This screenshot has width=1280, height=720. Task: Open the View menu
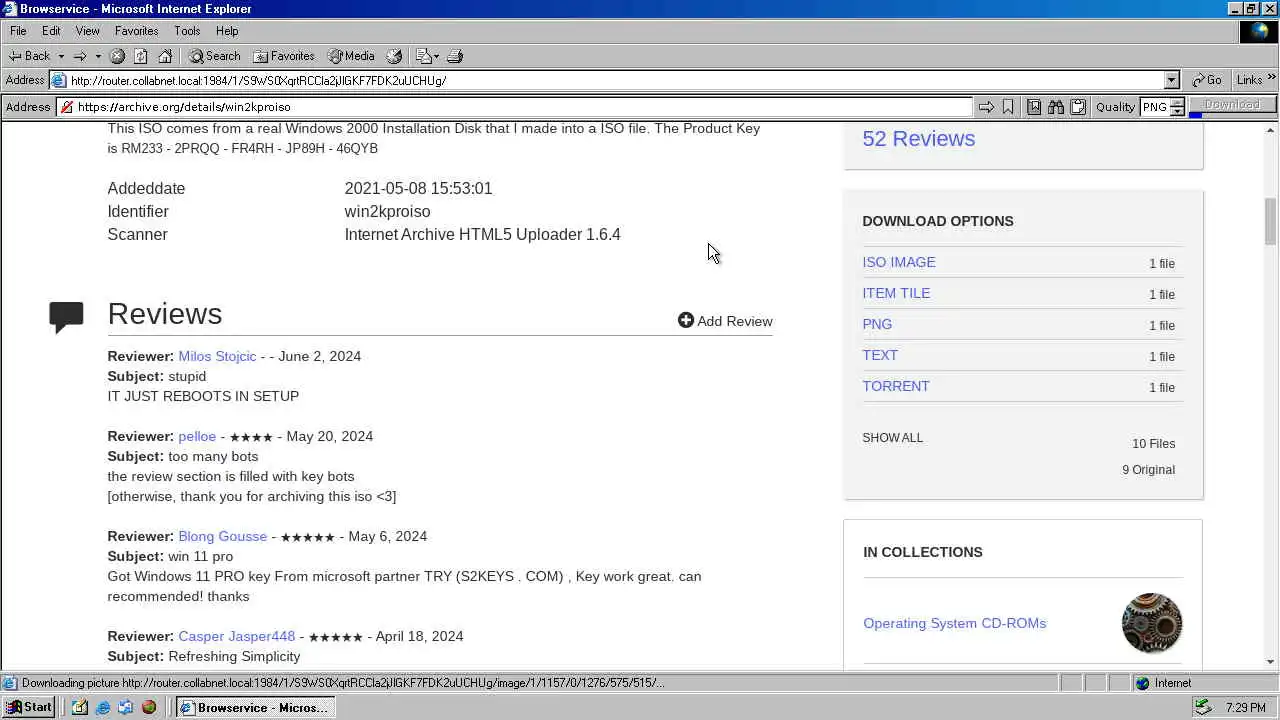pos(88,31)
